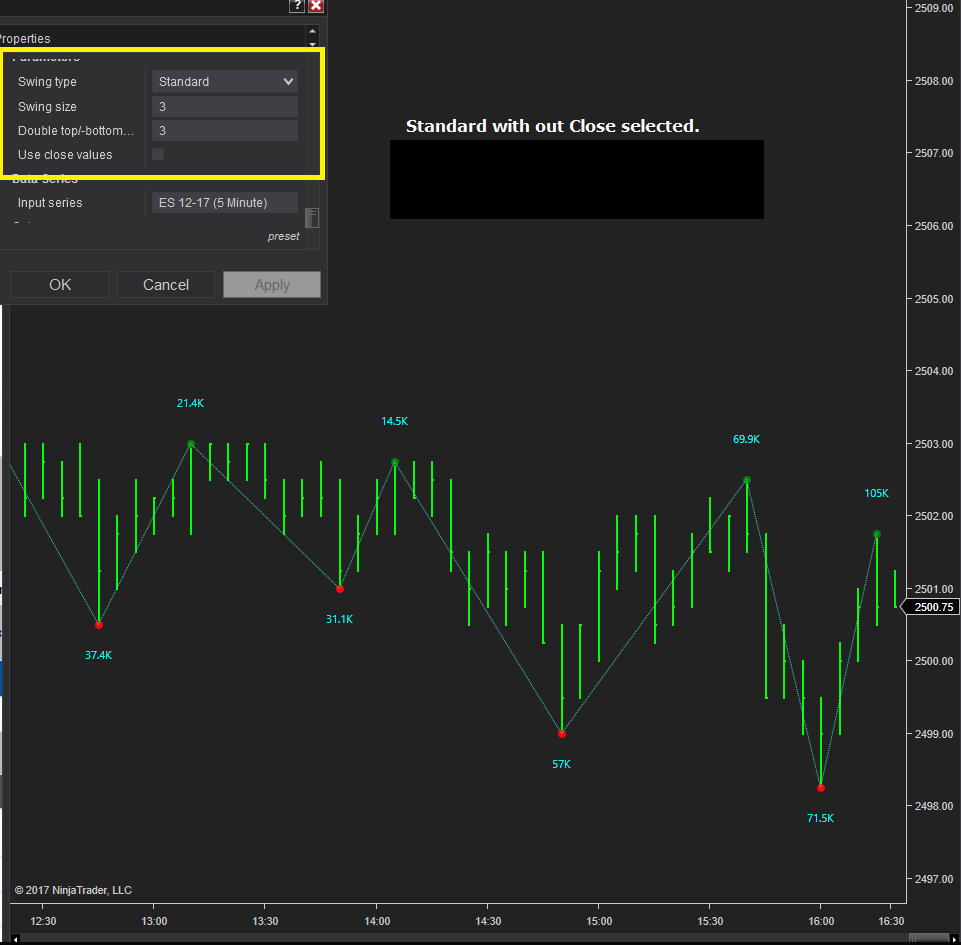Click the Input series field ES 12-17
This screenshot has height=945, width=961.
[225, 203]
